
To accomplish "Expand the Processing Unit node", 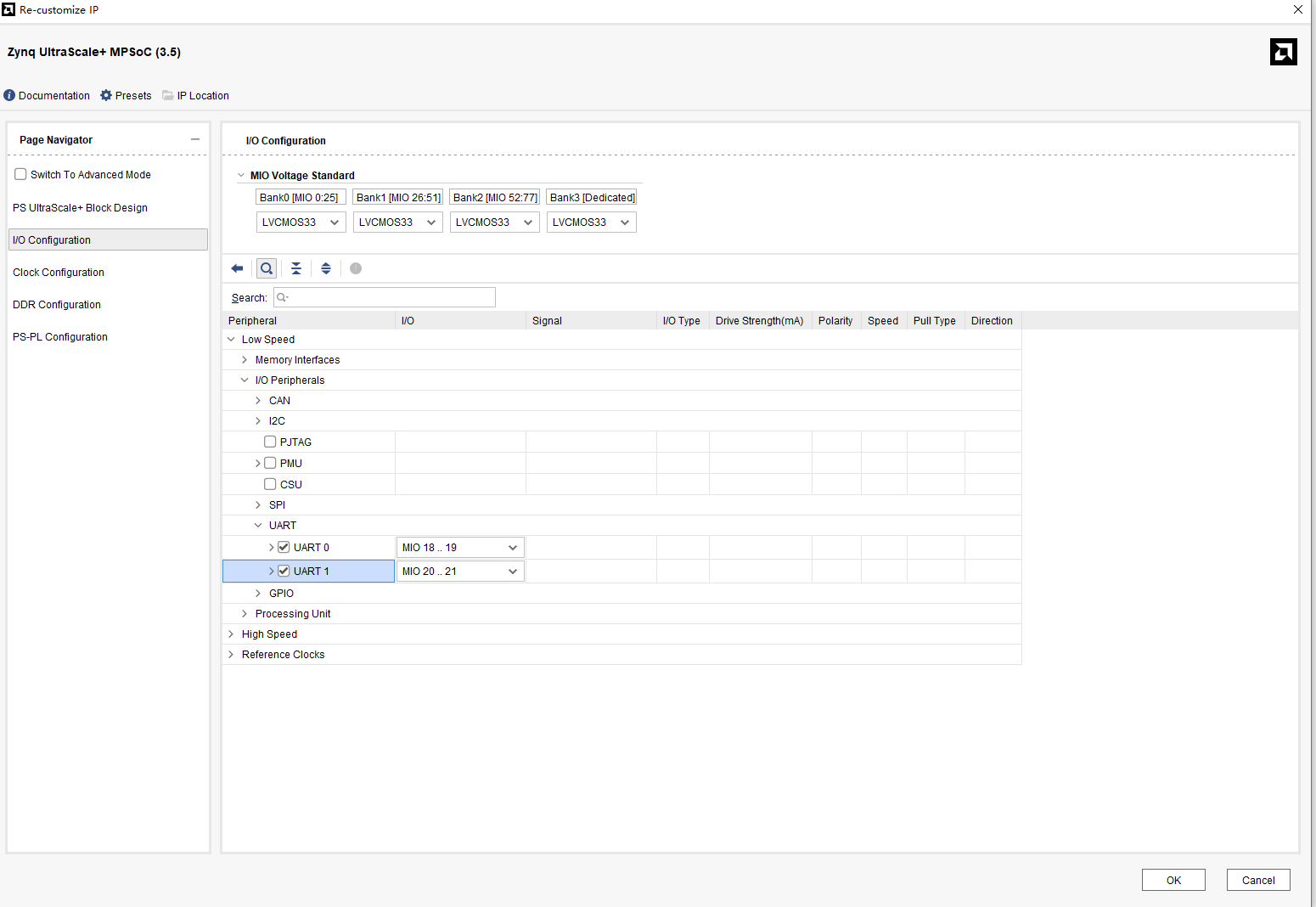I will point(245,614).
